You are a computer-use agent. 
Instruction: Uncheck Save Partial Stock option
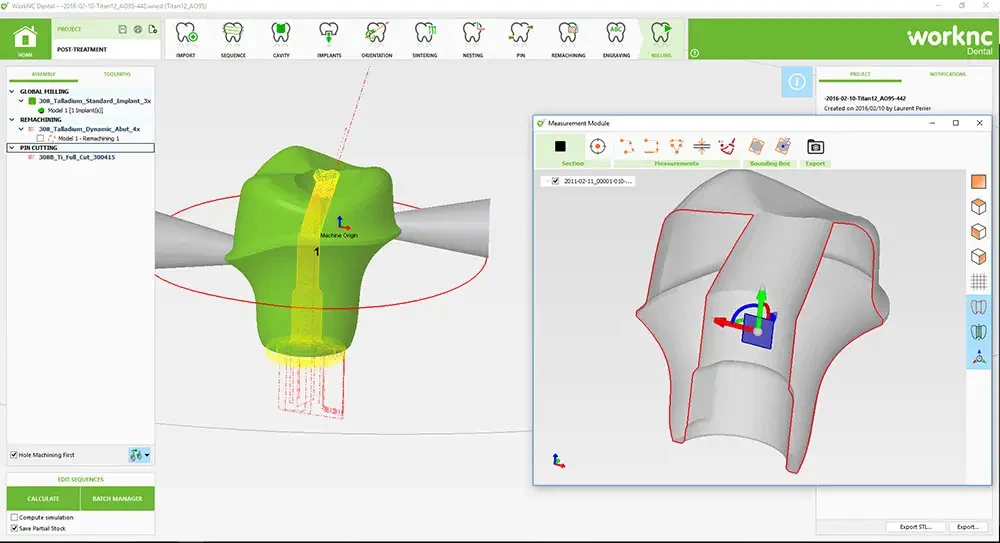coord(14,528)
